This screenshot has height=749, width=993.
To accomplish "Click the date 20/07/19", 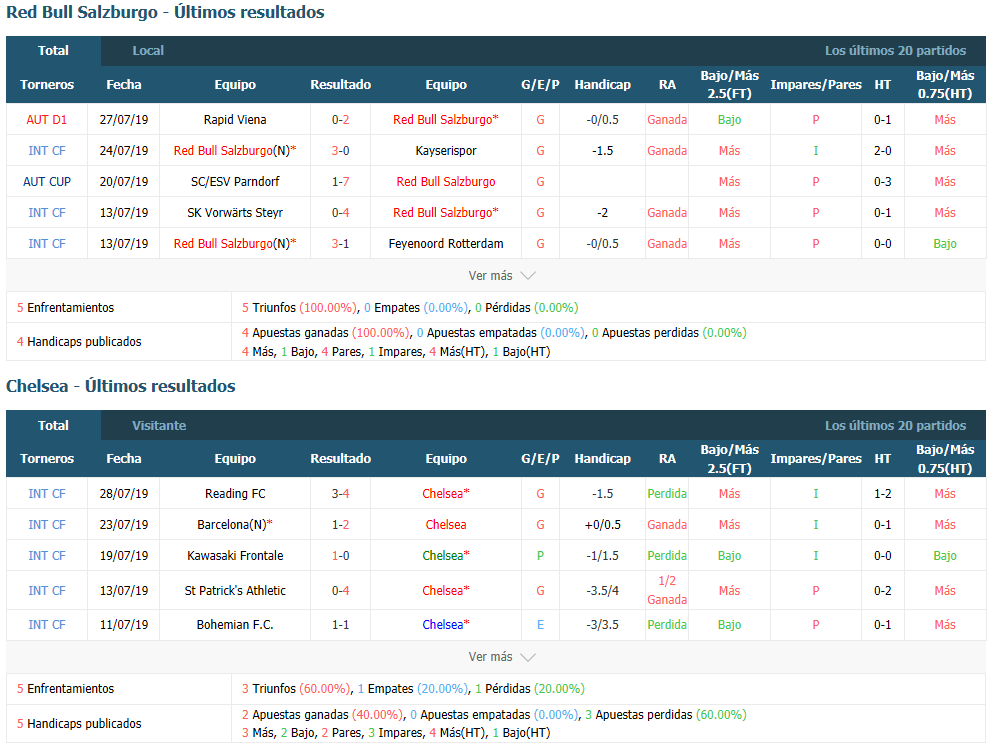I will point(123,182).
